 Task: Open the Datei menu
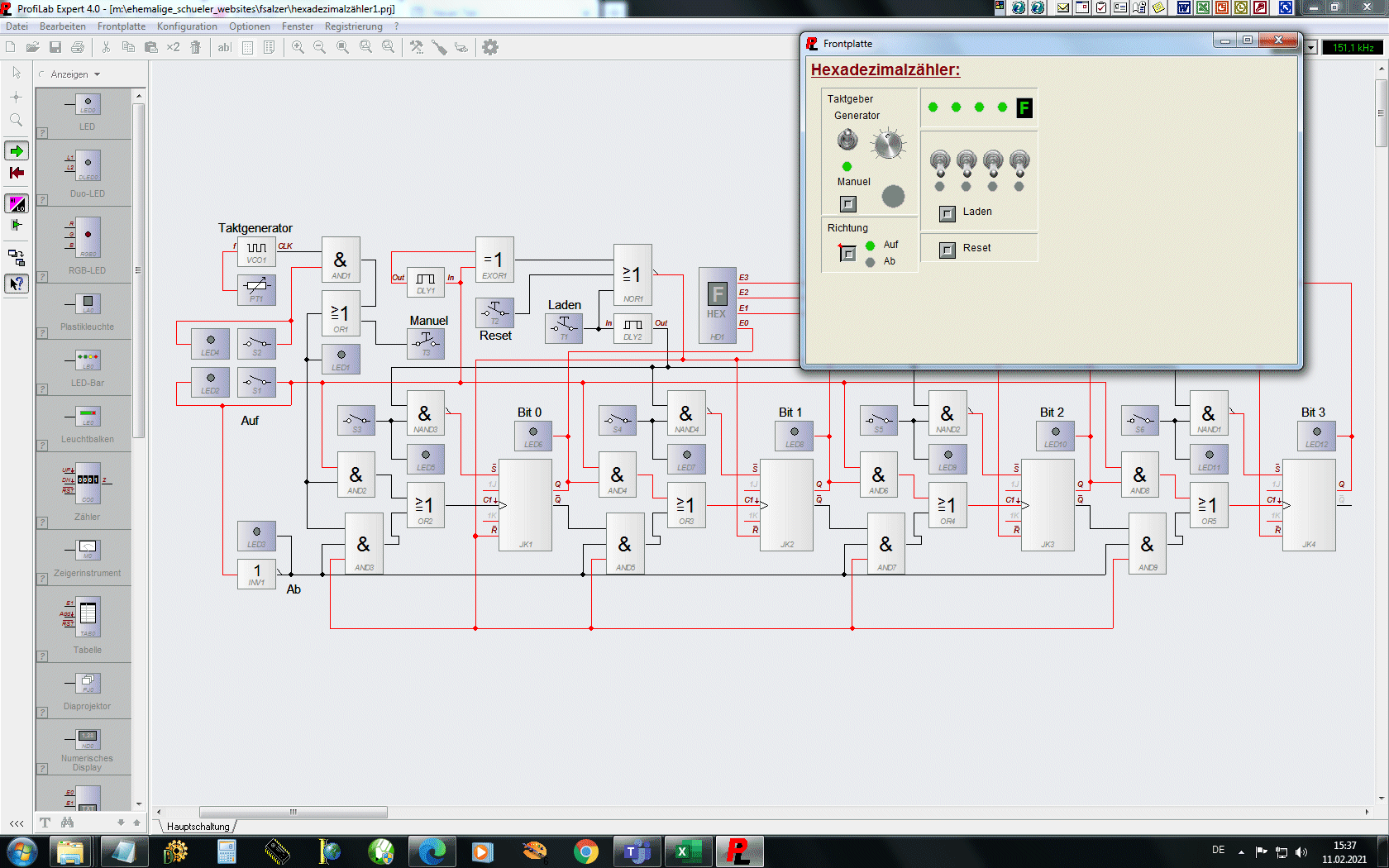click(x=17, y=26)
